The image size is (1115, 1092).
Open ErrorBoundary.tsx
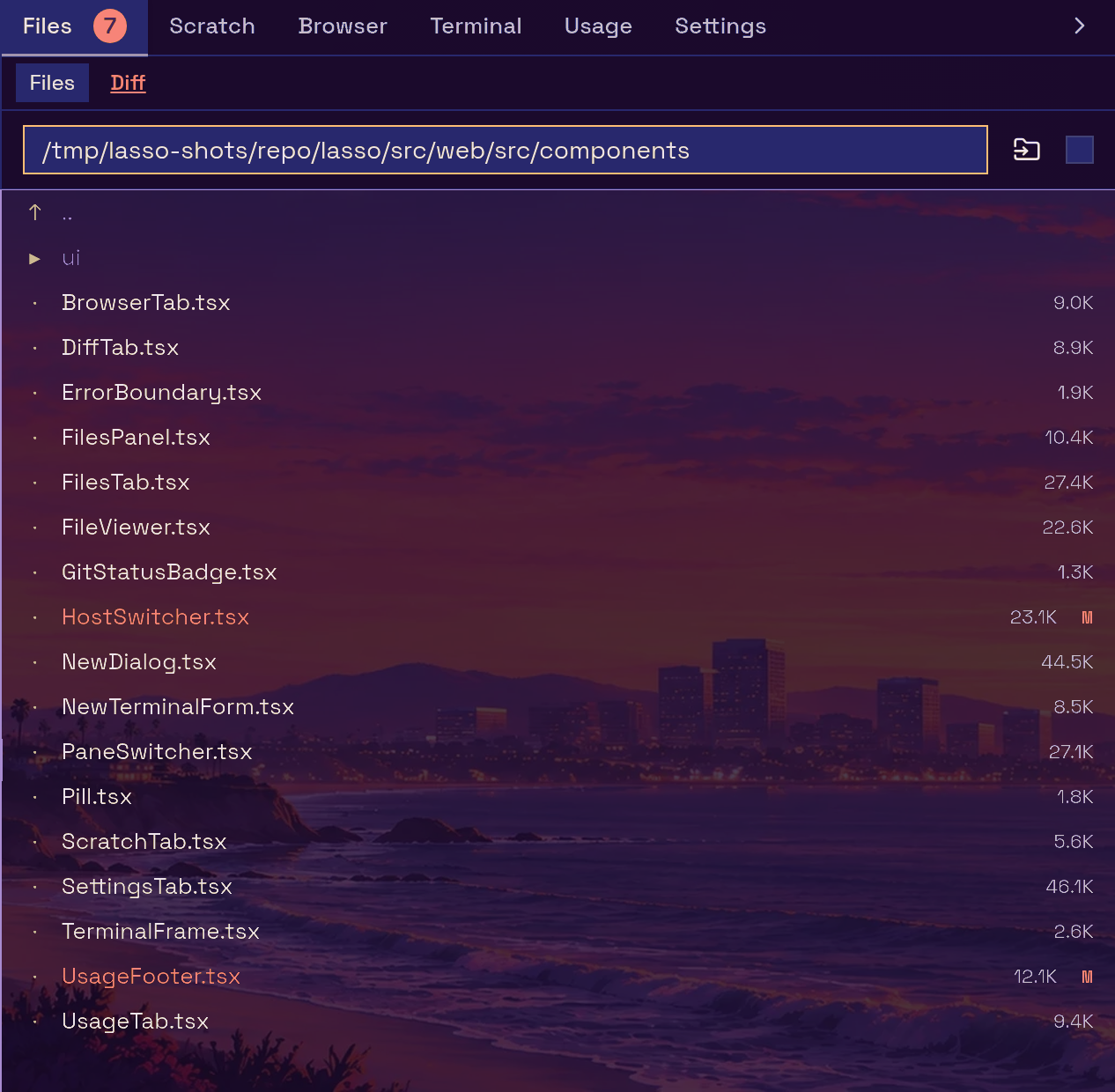(x=557, y=393)
